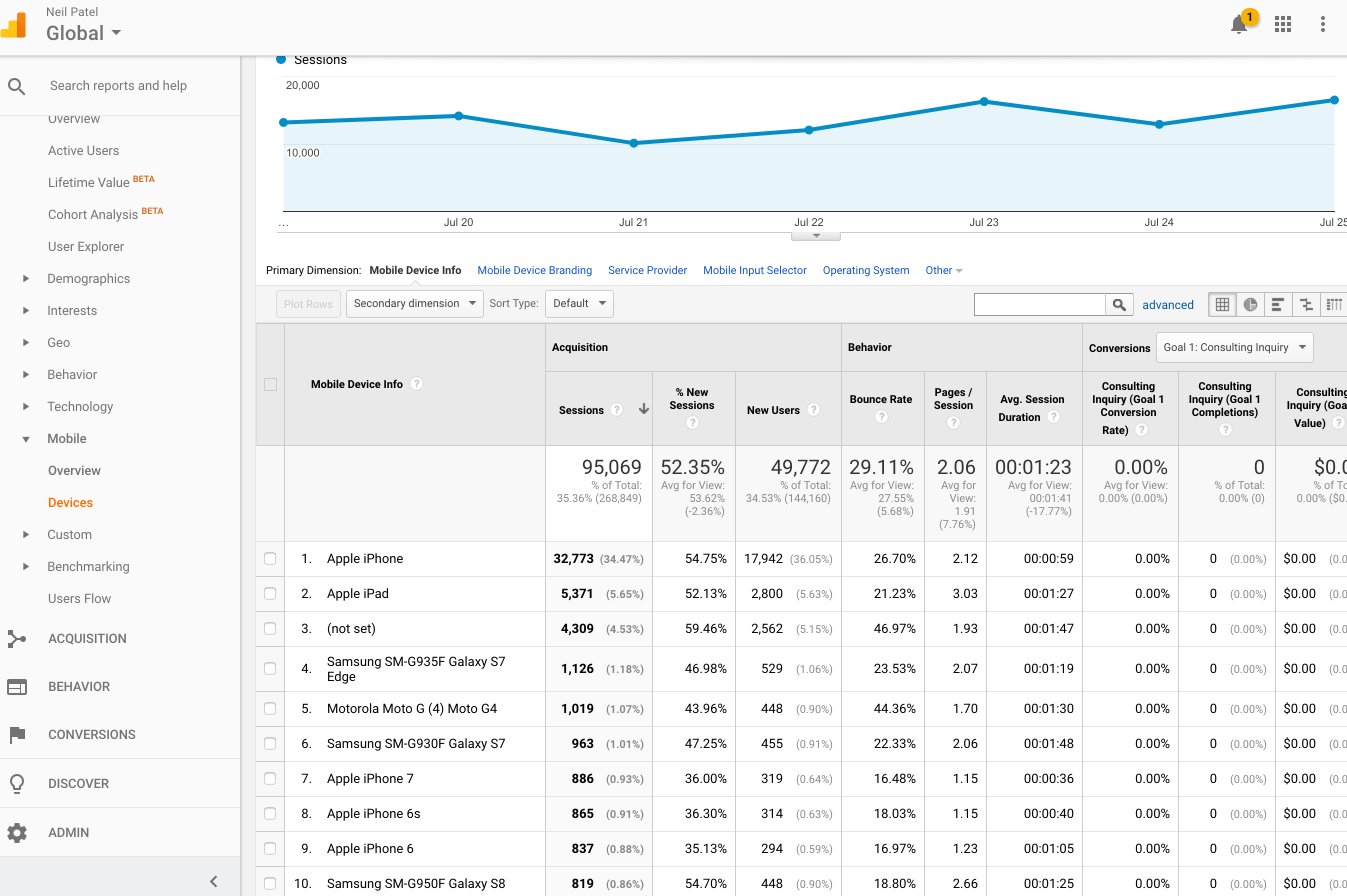Viewport: 1347px width, 896px height.
Task: Click the help icon under Bounce Rate
Action: pyautogui.click(x=881, y=417)
